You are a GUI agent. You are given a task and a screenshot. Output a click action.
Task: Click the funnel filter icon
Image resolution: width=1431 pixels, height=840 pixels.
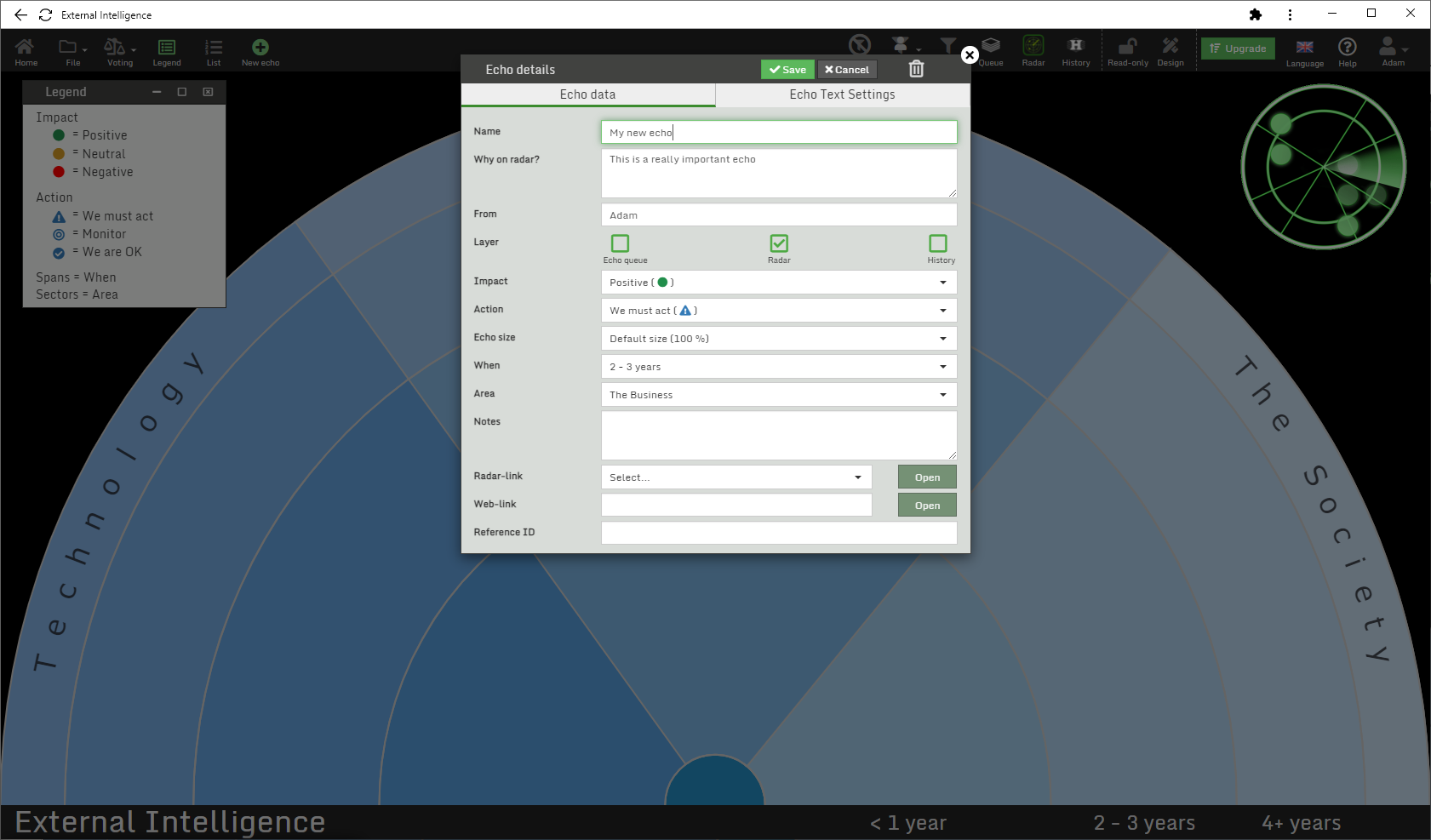[x=947, y=45]
